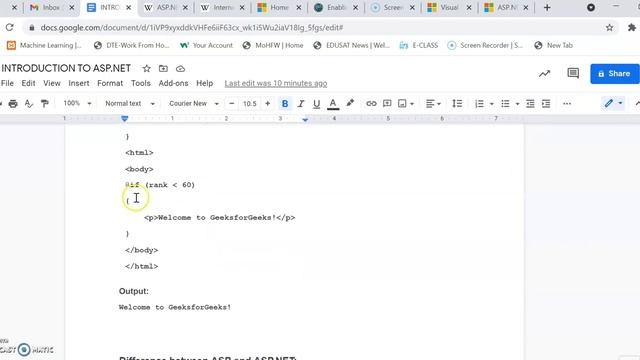Viewport: 640px width, 360px height.
Task: Decrease font size with minus button
Action: 231,104
